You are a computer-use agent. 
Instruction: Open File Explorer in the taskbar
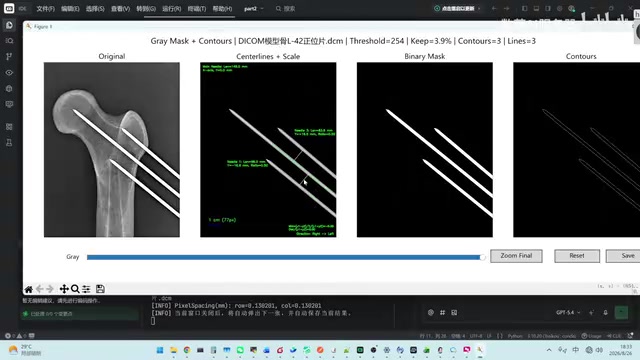click(173, 350)
